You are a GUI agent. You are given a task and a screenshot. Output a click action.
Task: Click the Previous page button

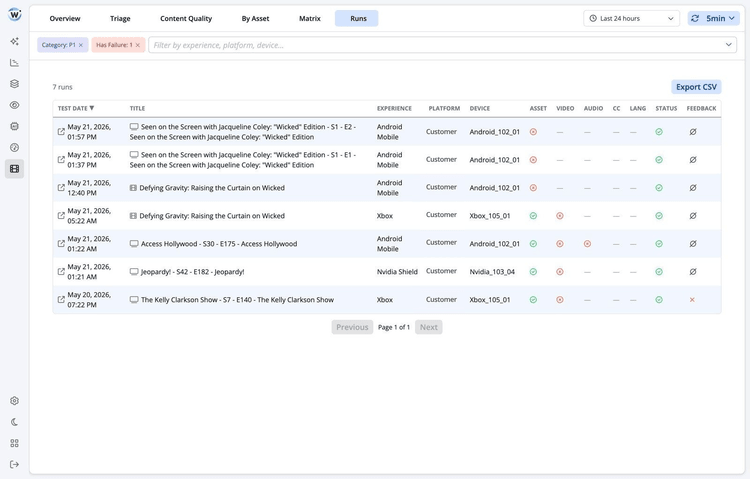[352, 327]
